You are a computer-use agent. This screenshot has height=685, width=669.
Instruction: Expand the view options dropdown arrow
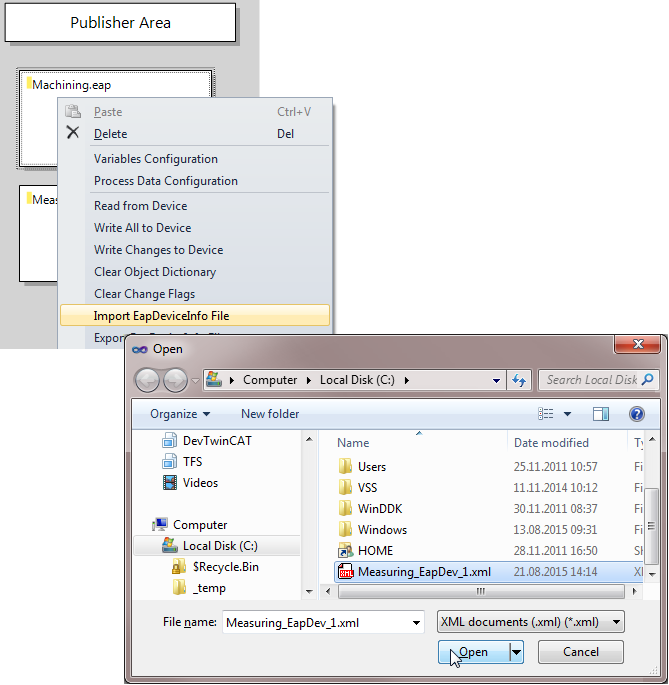tap(567, 414)
